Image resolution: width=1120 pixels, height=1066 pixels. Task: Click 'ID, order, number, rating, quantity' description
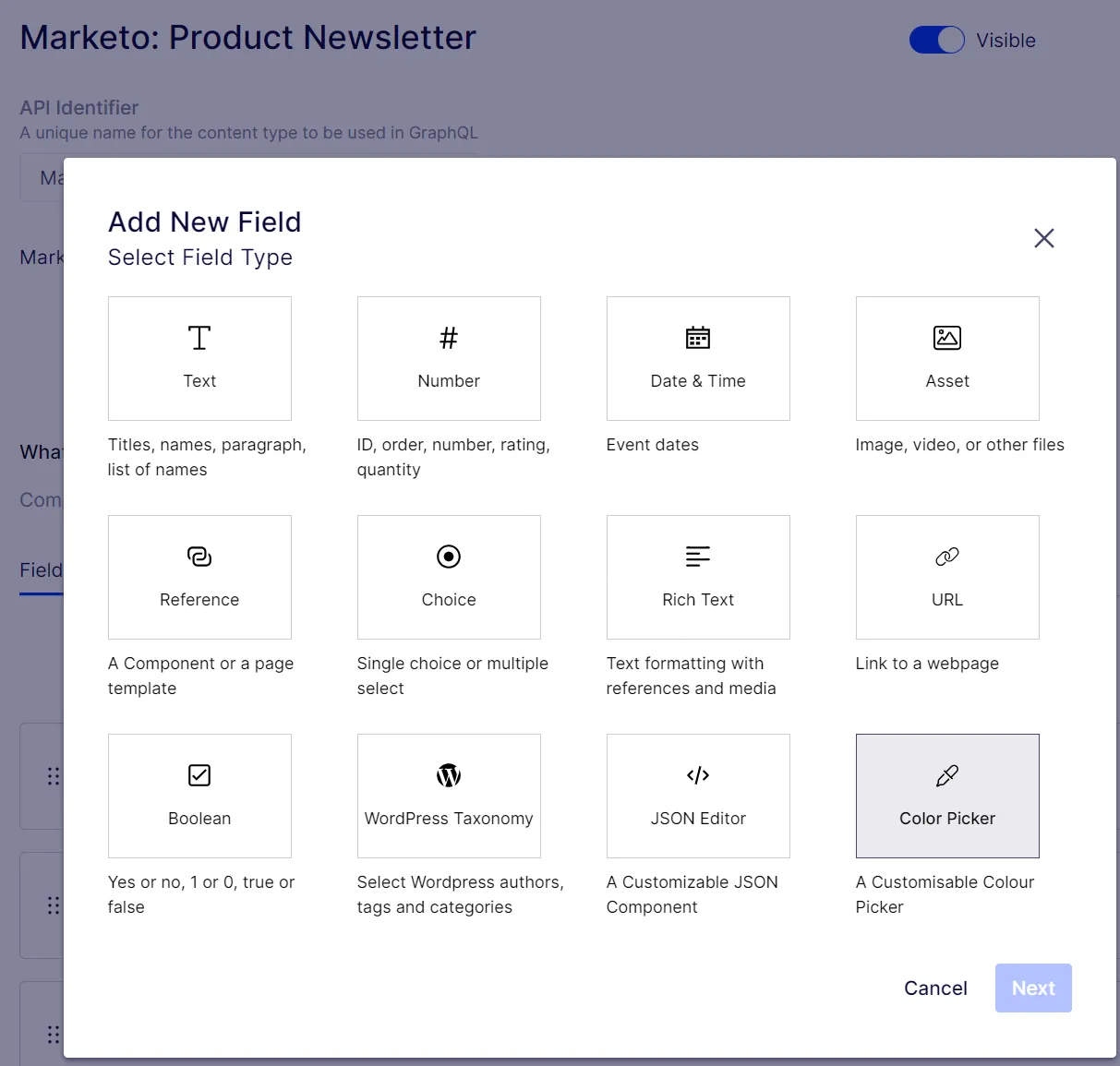pos(453,457)
